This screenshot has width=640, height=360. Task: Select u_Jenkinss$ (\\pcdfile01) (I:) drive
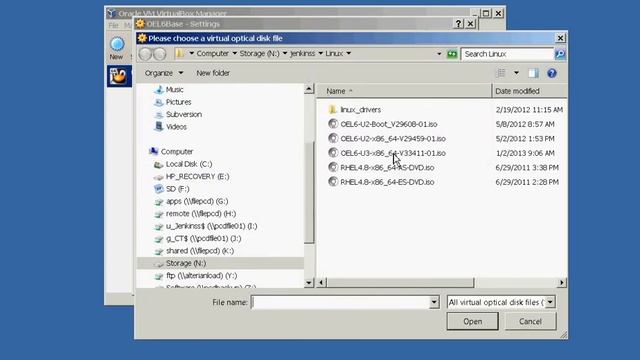coord(211,226)
